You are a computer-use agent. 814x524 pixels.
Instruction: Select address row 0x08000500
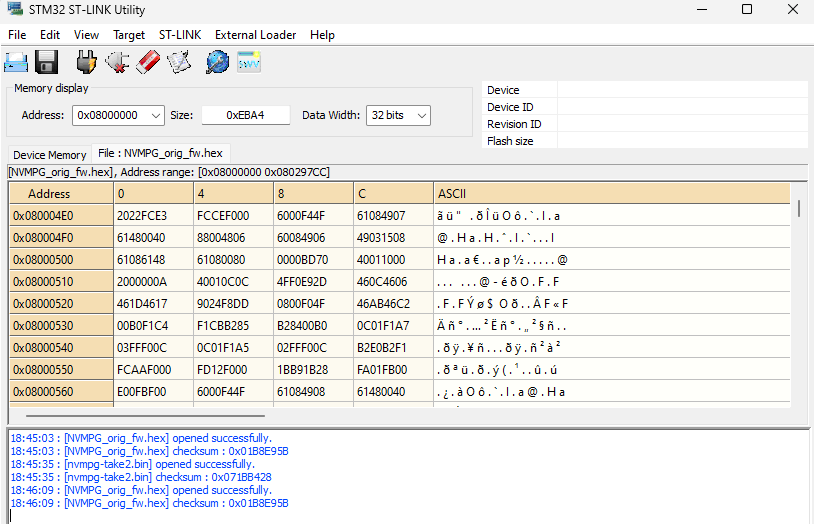pyautogui.click(x=61, y=260)
